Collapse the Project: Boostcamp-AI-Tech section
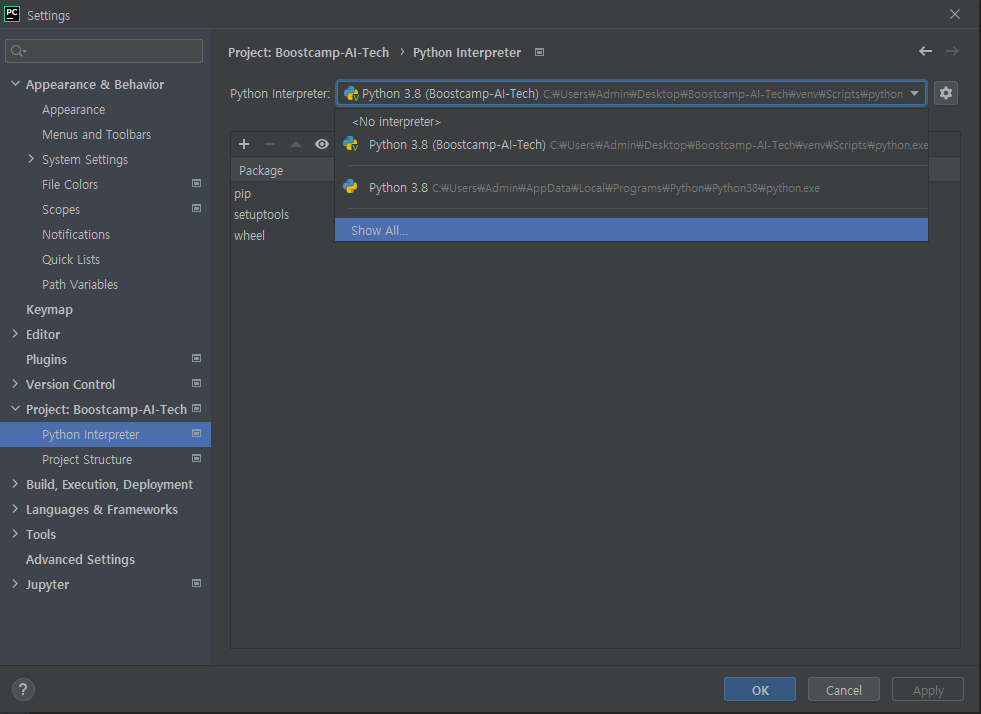981x714 pixels. point(15,409)
